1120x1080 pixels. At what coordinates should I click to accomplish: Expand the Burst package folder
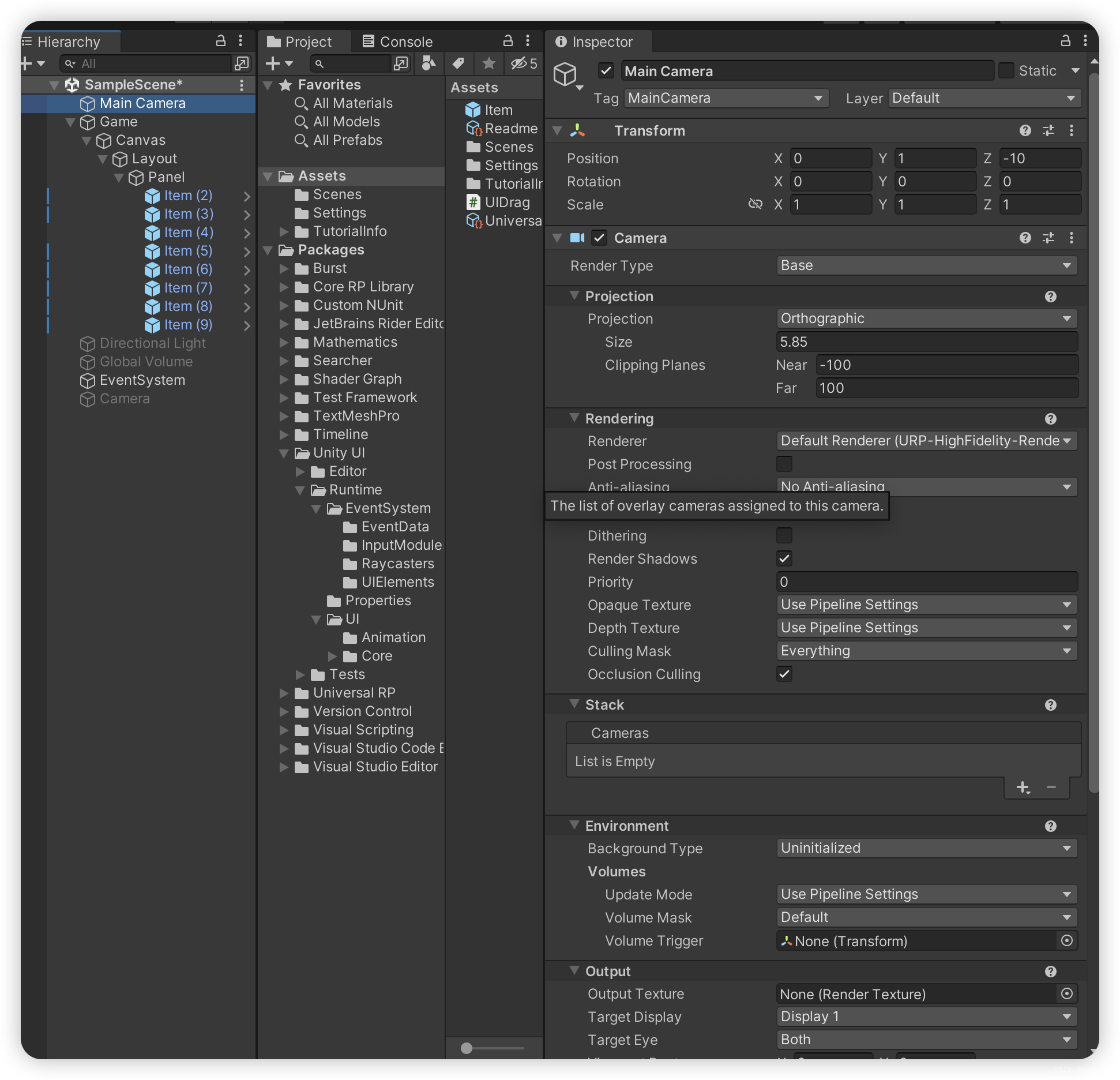(283, 268)
